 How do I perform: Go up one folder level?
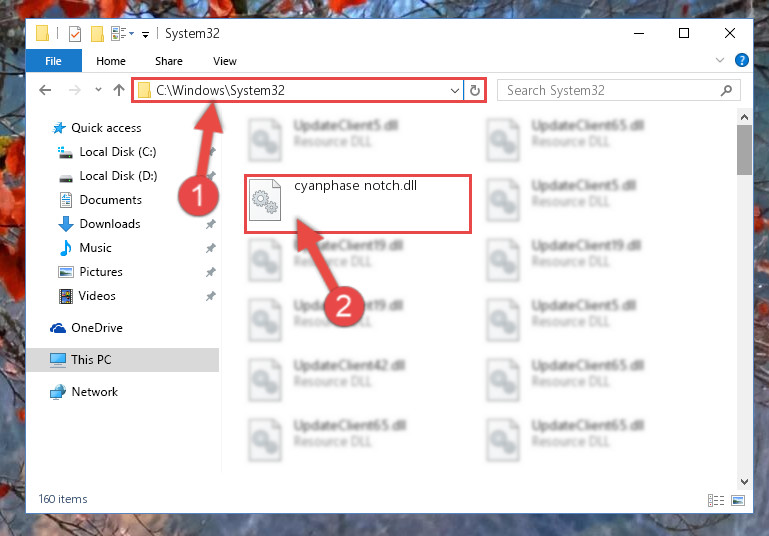click(119, 90)
